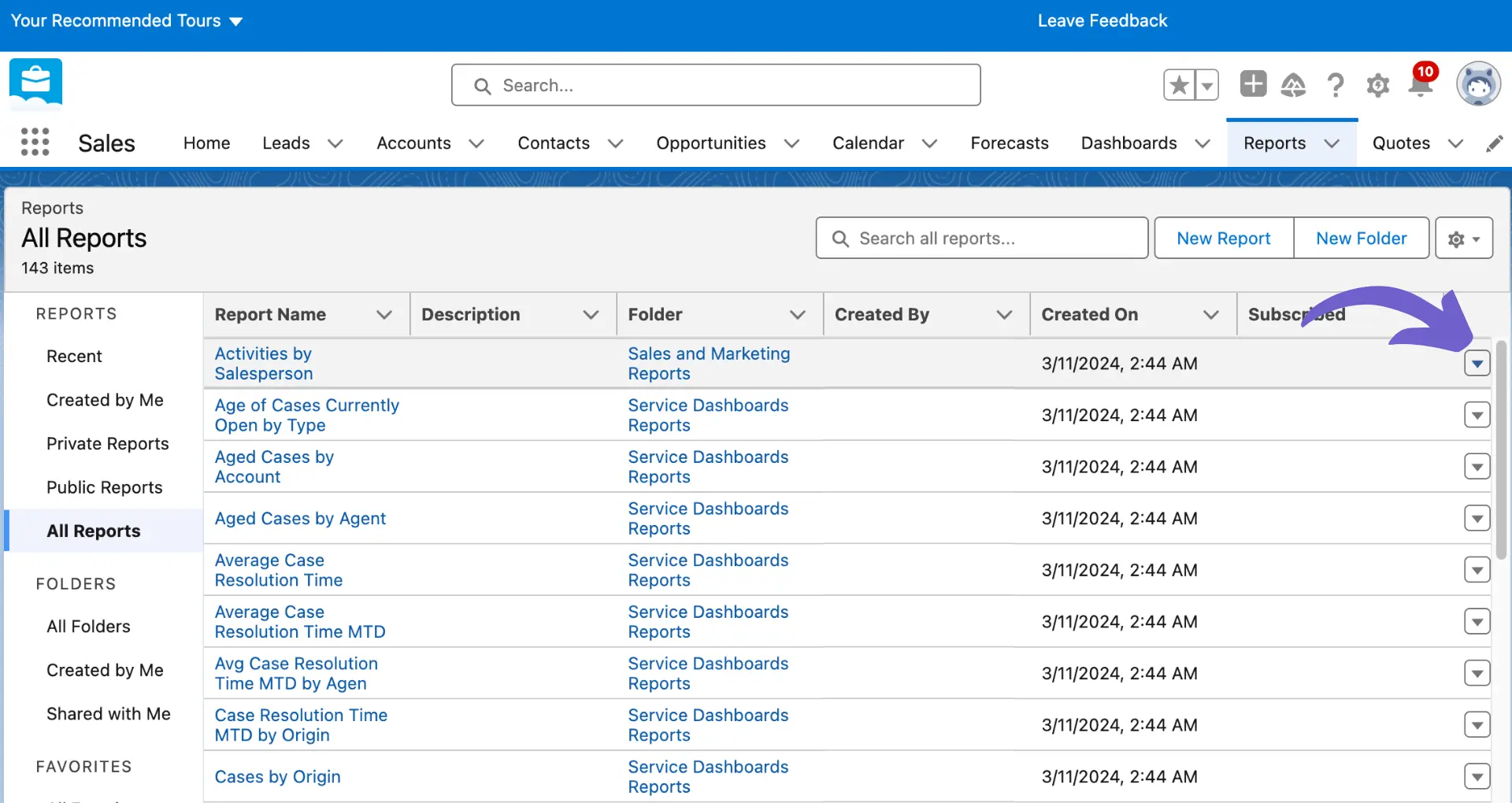Open the Average Case Resolution Time MTD report

point(300,622)
